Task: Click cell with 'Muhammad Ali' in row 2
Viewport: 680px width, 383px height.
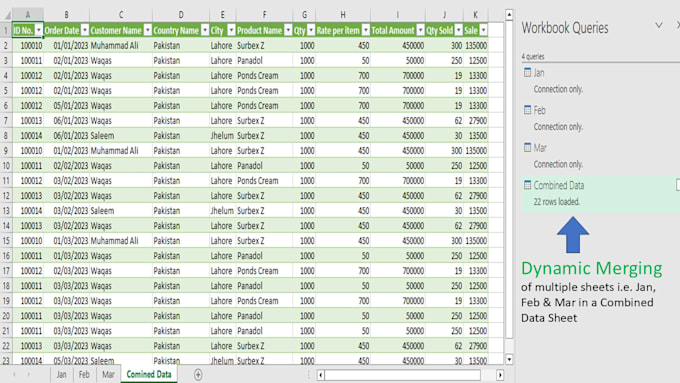Action: tap(121, 45)
